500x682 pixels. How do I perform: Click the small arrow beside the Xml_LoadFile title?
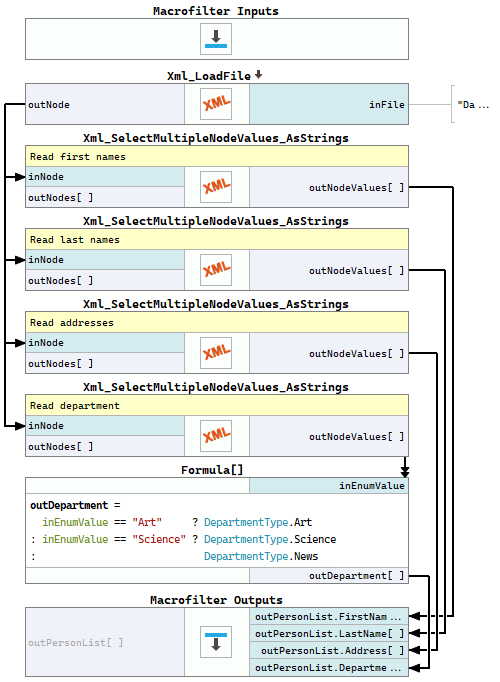[258, 75]
